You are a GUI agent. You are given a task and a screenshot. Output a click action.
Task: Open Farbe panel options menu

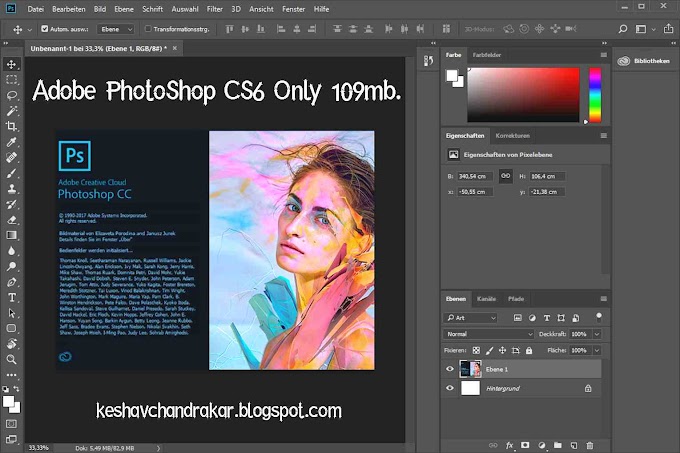click(x=603, y=55)
